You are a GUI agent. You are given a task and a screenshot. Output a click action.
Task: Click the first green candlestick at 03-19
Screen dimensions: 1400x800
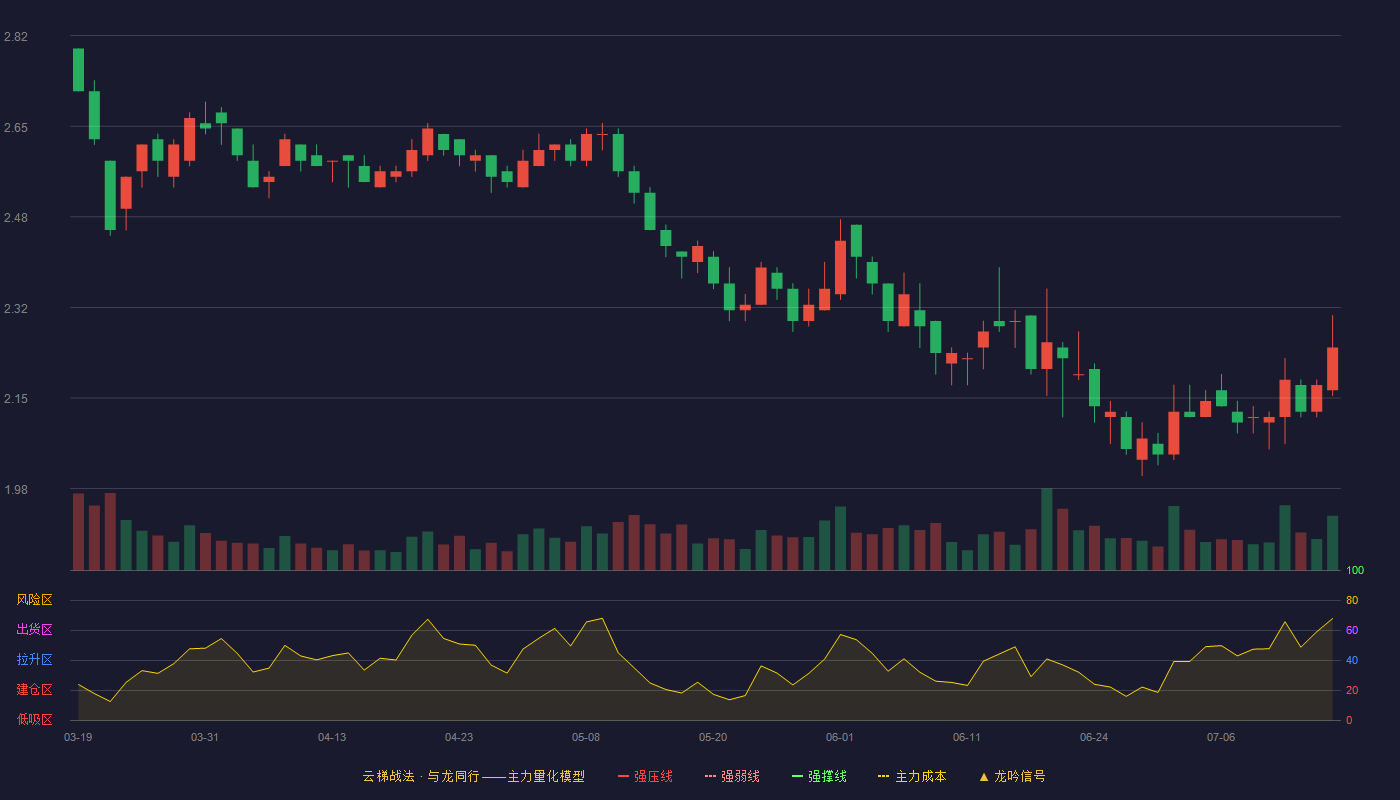pos(78,70)
